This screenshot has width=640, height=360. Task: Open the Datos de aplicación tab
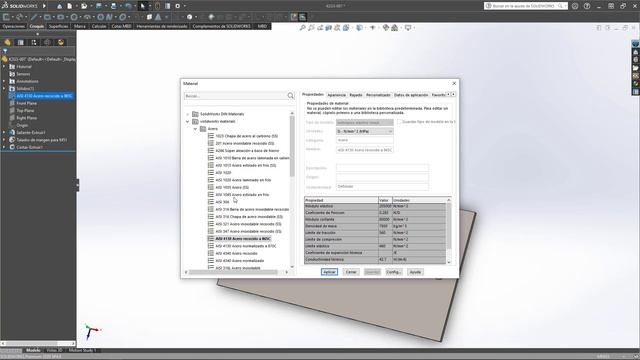(x=411, y=95)
